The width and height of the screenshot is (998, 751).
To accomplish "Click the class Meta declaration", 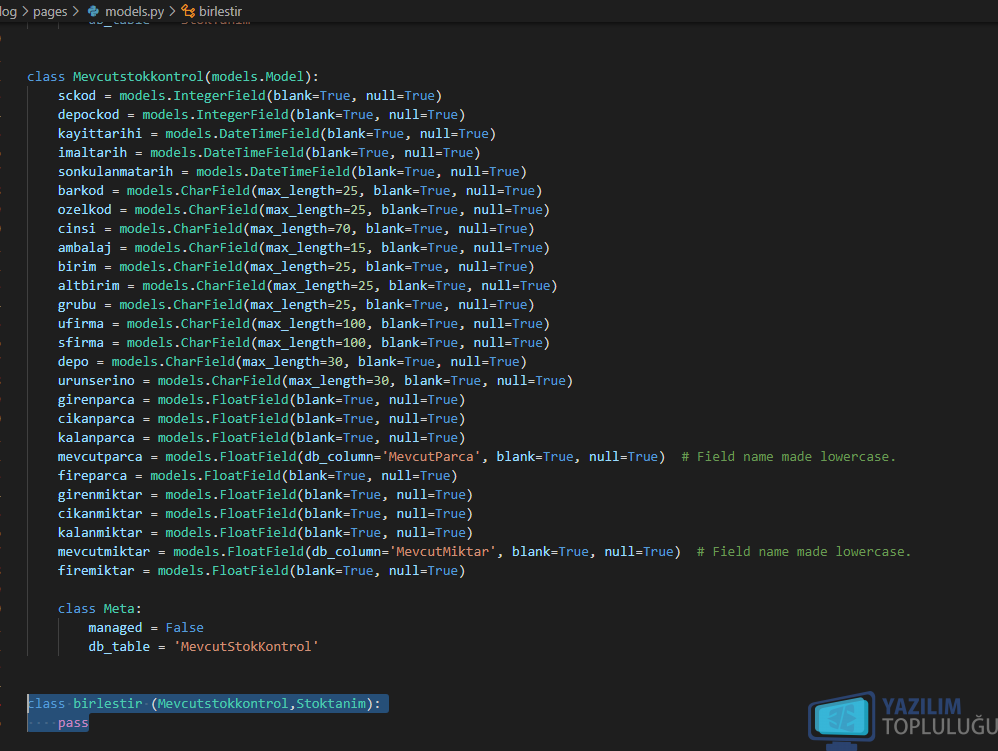I will tap(99, 609).
